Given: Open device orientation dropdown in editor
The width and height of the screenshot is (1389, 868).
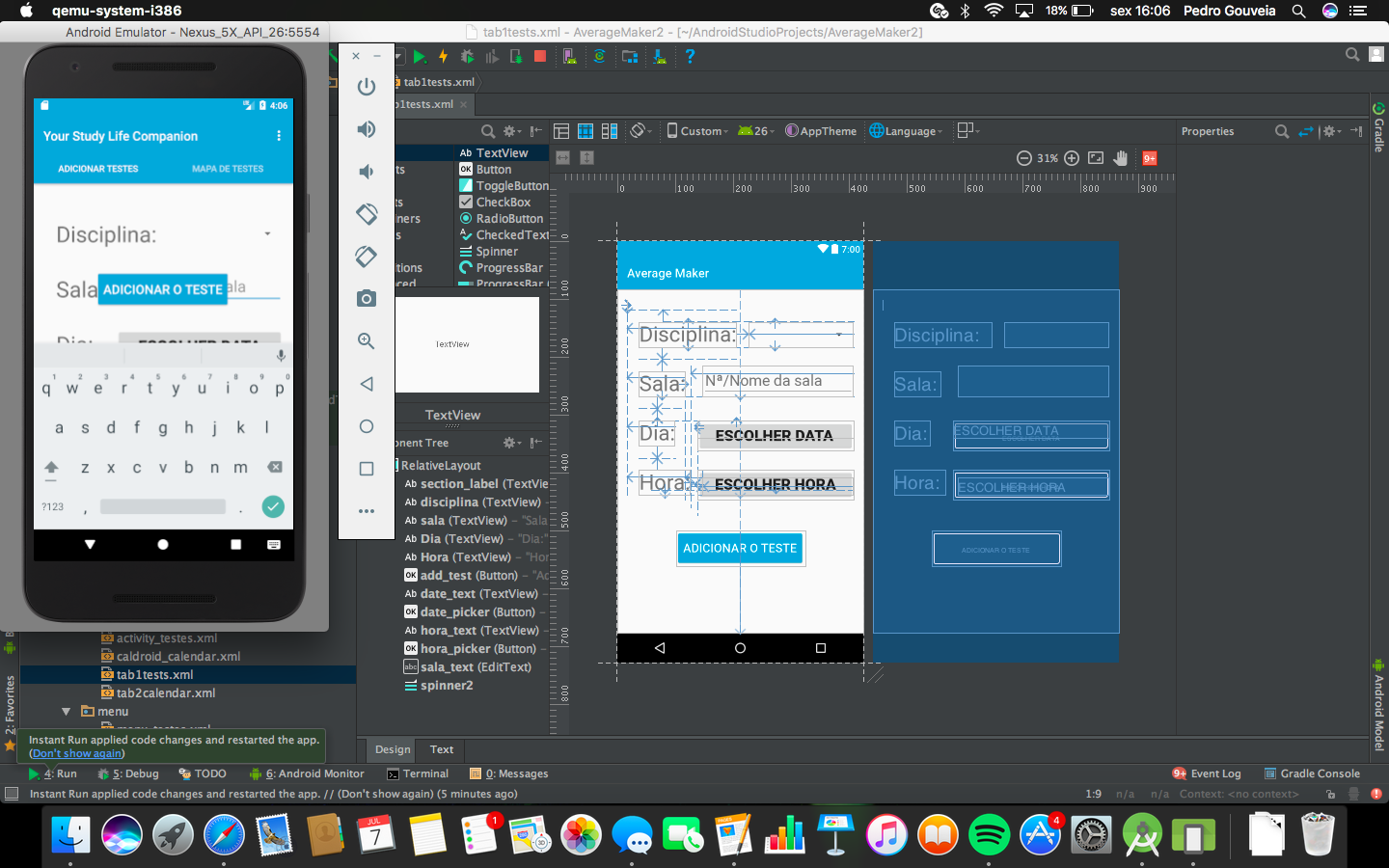Looking at the screenshot, I should 641,131.
